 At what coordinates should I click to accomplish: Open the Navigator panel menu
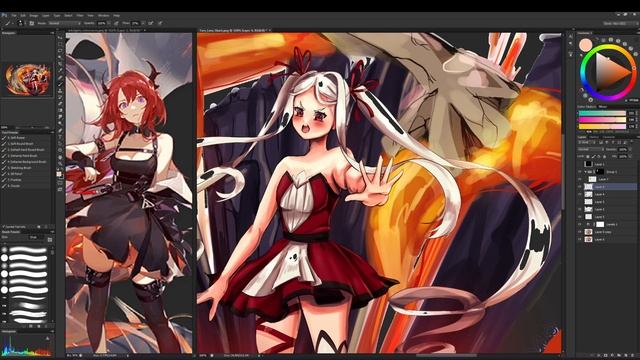point(52,33)
